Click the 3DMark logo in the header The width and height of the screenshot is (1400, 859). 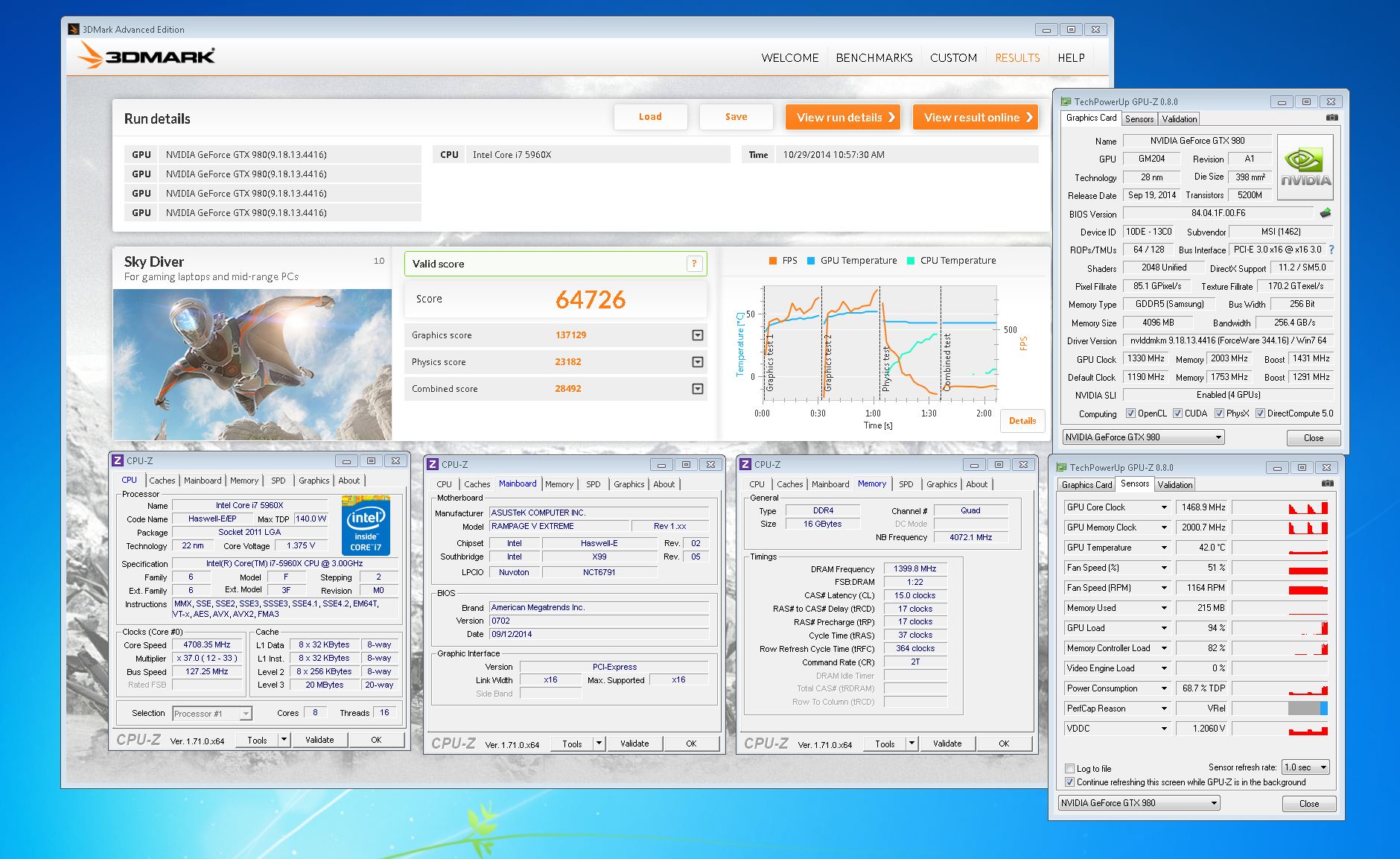coord(147,56)
